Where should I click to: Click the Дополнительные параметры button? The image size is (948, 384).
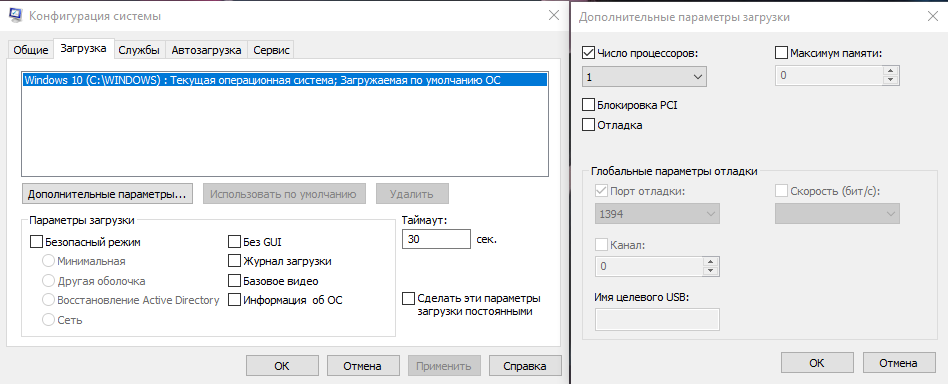[106, 195]
